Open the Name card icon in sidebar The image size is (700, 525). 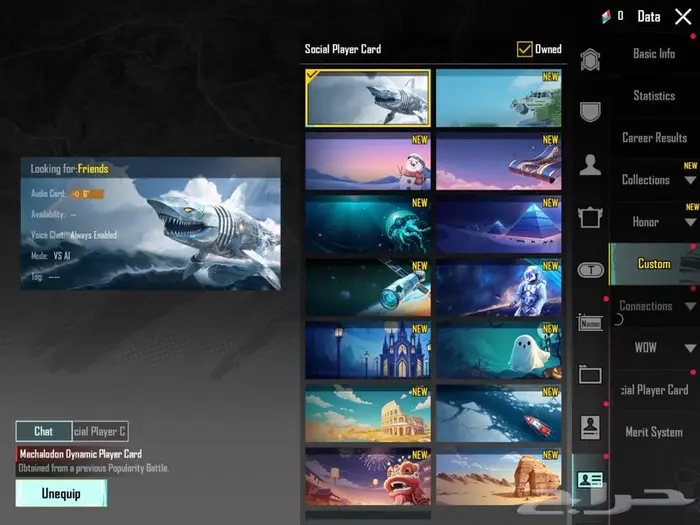coord(590,323)
